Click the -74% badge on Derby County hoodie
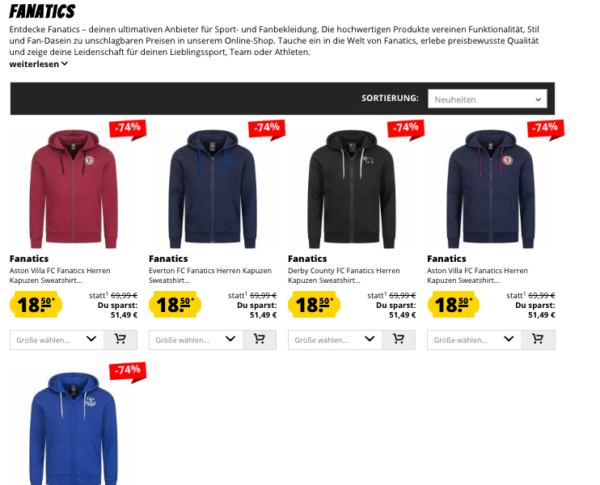The image size is (600, 485). point(406,129)
